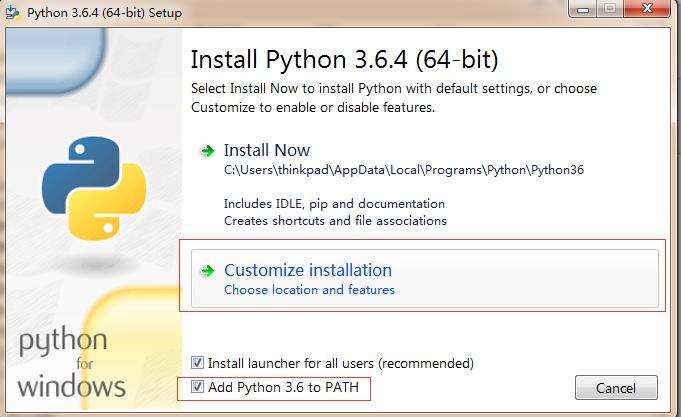Open the Customize installation option
Viewport: 681px width, 417px height.
[307, 270]
